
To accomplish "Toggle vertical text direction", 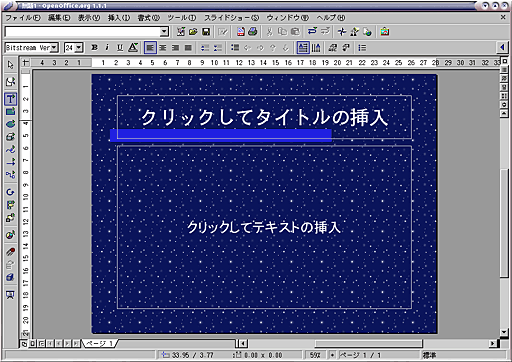I will coord(316,48).
